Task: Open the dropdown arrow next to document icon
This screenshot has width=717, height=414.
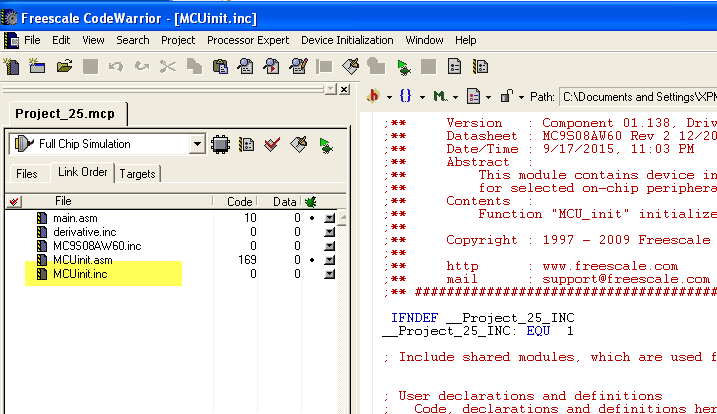Action: pos(488,97)
